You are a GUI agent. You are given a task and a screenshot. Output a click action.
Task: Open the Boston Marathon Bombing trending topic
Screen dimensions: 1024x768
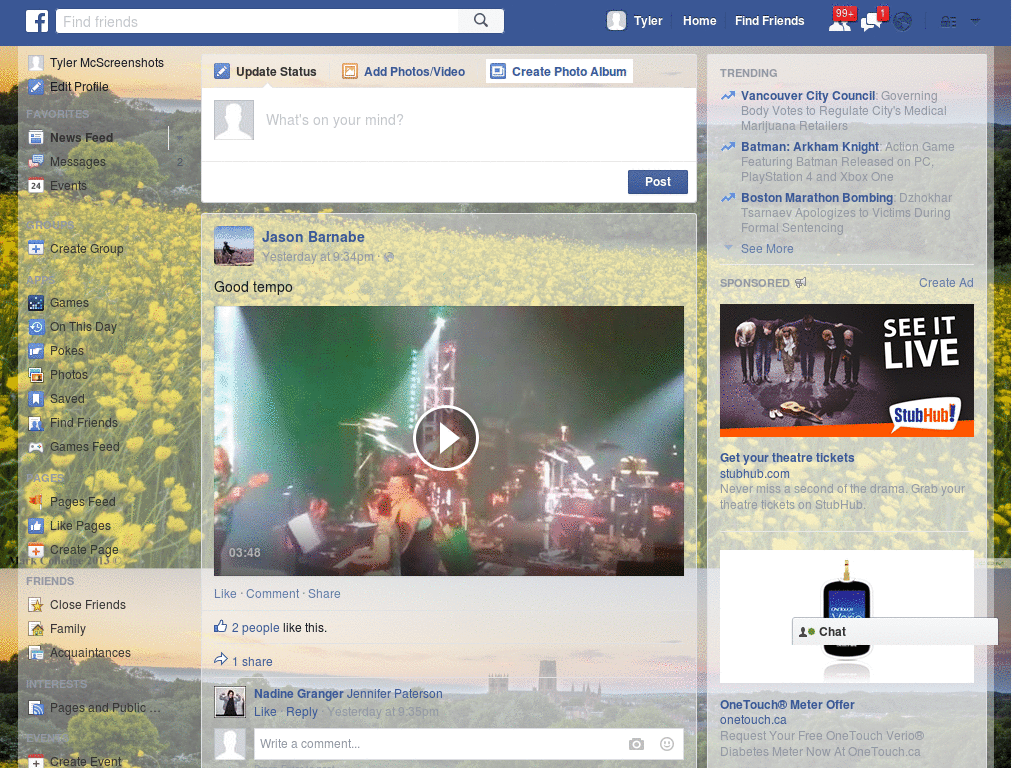(x=817, y=198)
